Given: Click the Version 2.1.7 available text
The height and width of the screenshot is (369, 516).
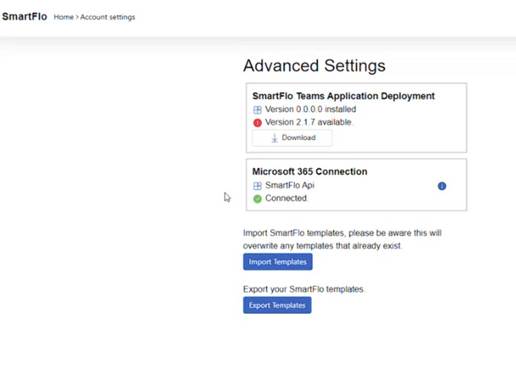Looking at the screenshot, I should point(308,122).
